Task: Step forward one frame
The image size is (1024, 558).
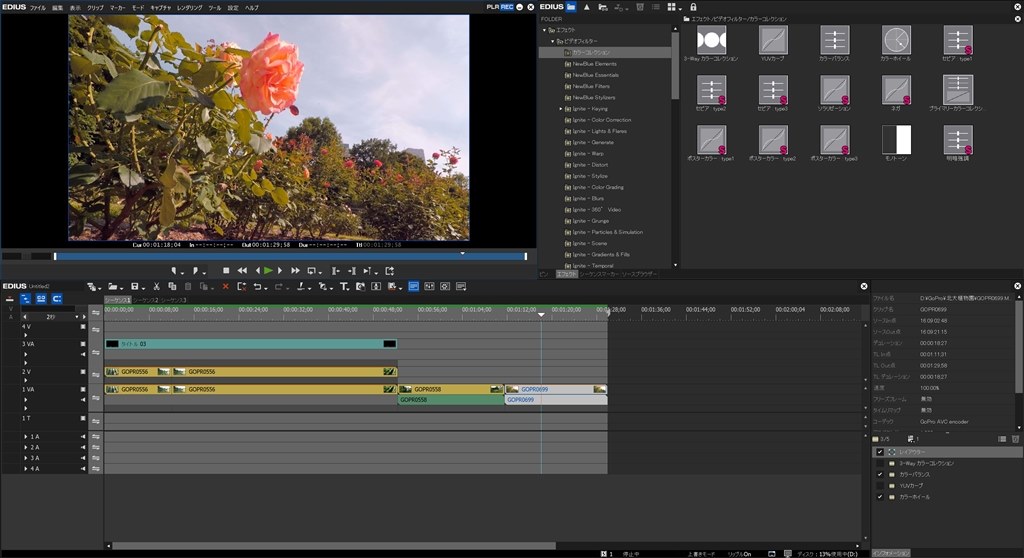Action: [280, 271]
